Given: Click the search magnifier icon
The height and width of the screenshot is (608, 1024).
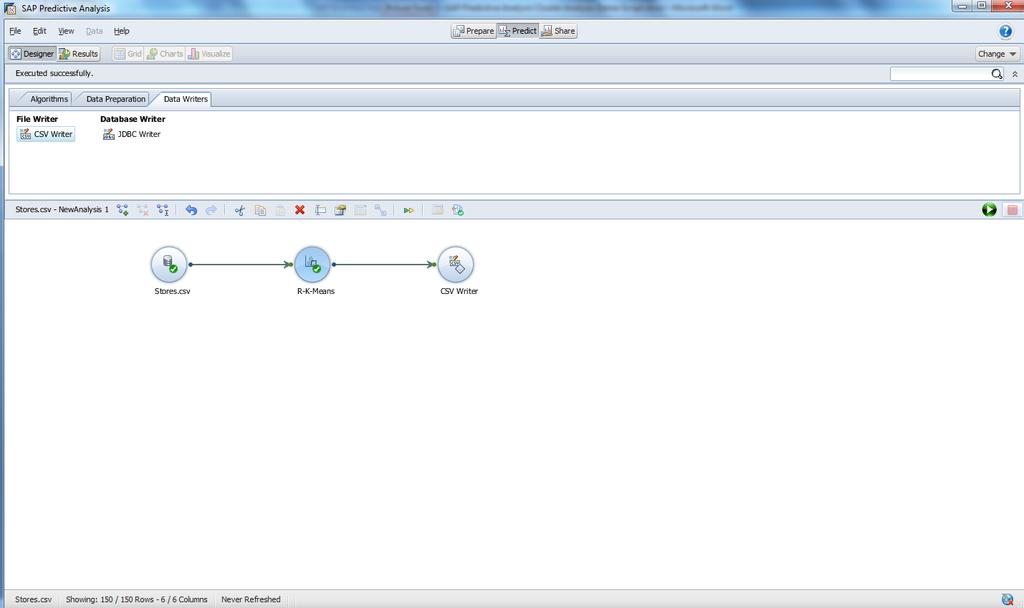Looking at the screenshot, I should coord(997,74).
